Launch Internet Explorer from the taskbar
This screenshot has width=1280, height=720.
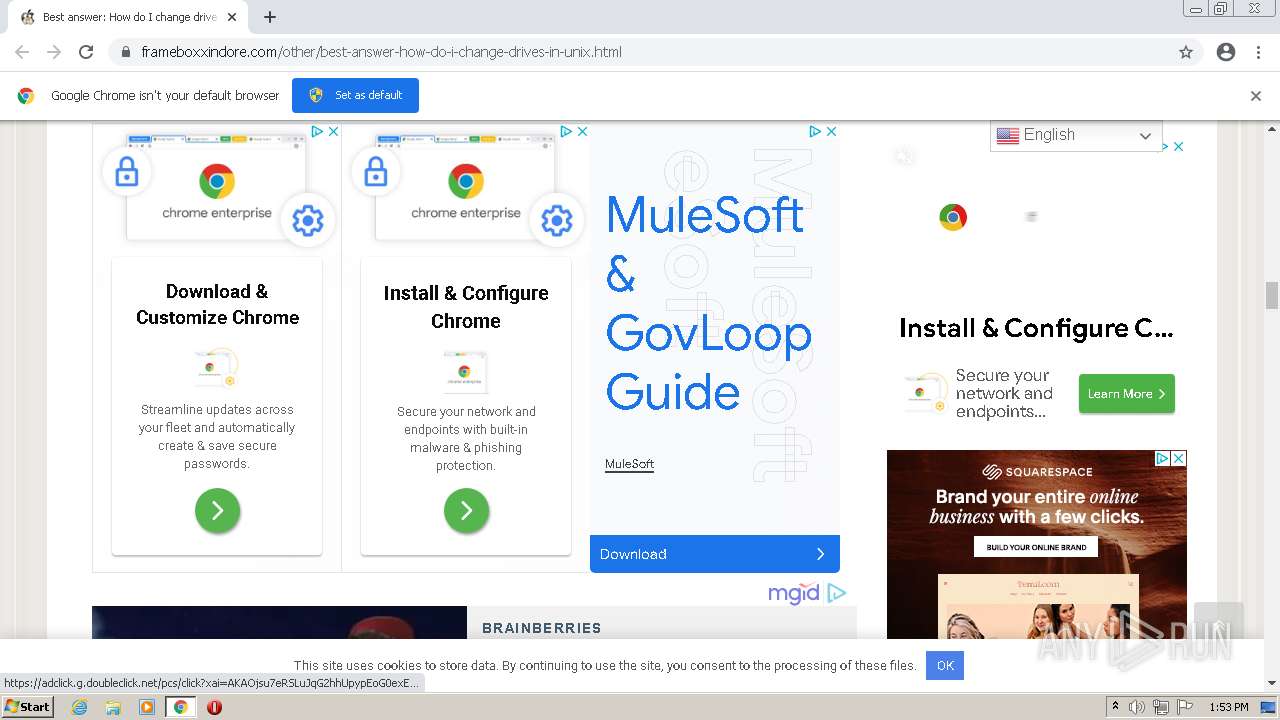(80, 707)
